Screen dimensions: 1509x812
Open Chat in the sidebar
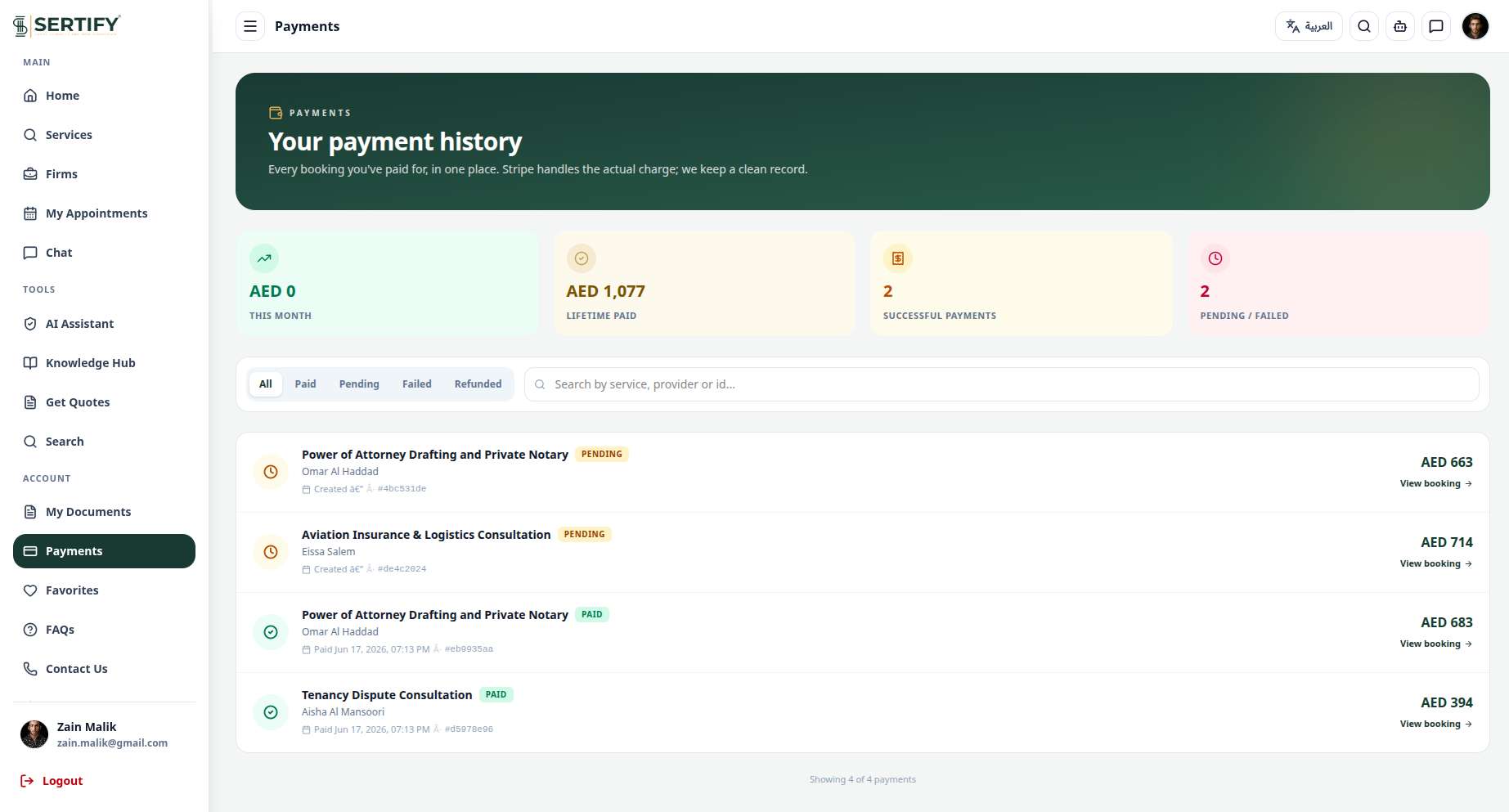pyautogui.click(x=104, y=253)
